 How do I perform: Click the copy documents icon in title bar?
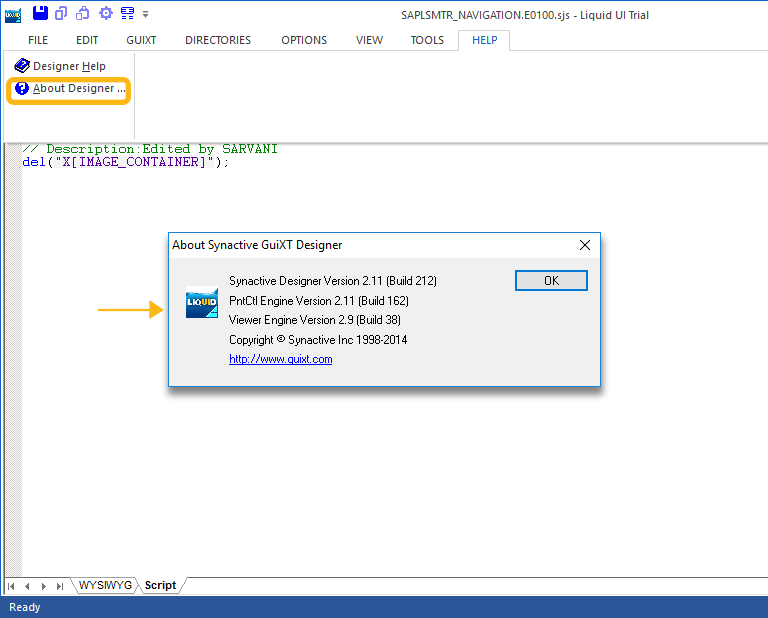(x=62, y=13)
